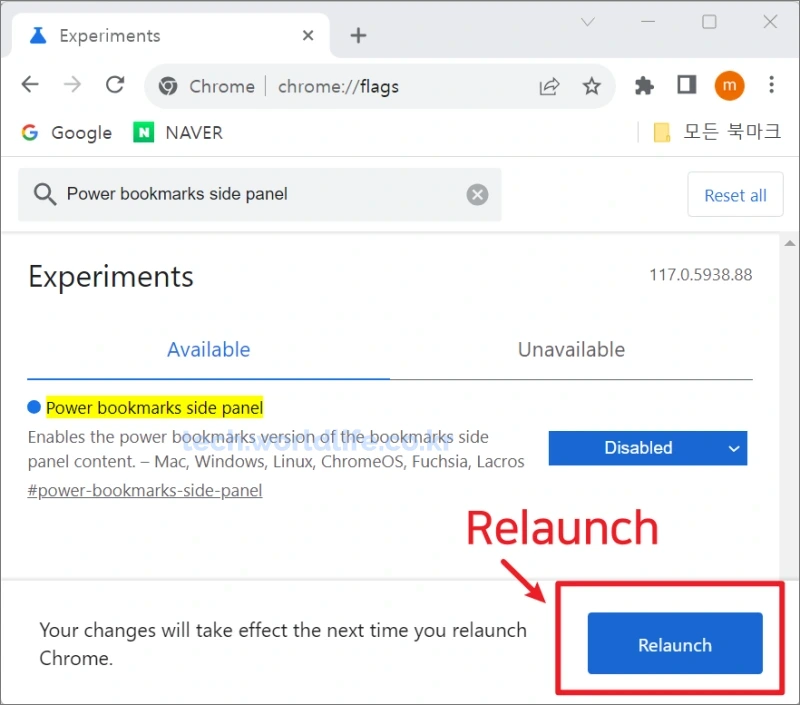This screenshot has width=800, height=705.
Task: Open the 모든 북마크 folder
Action: click(x=717, y=132)
